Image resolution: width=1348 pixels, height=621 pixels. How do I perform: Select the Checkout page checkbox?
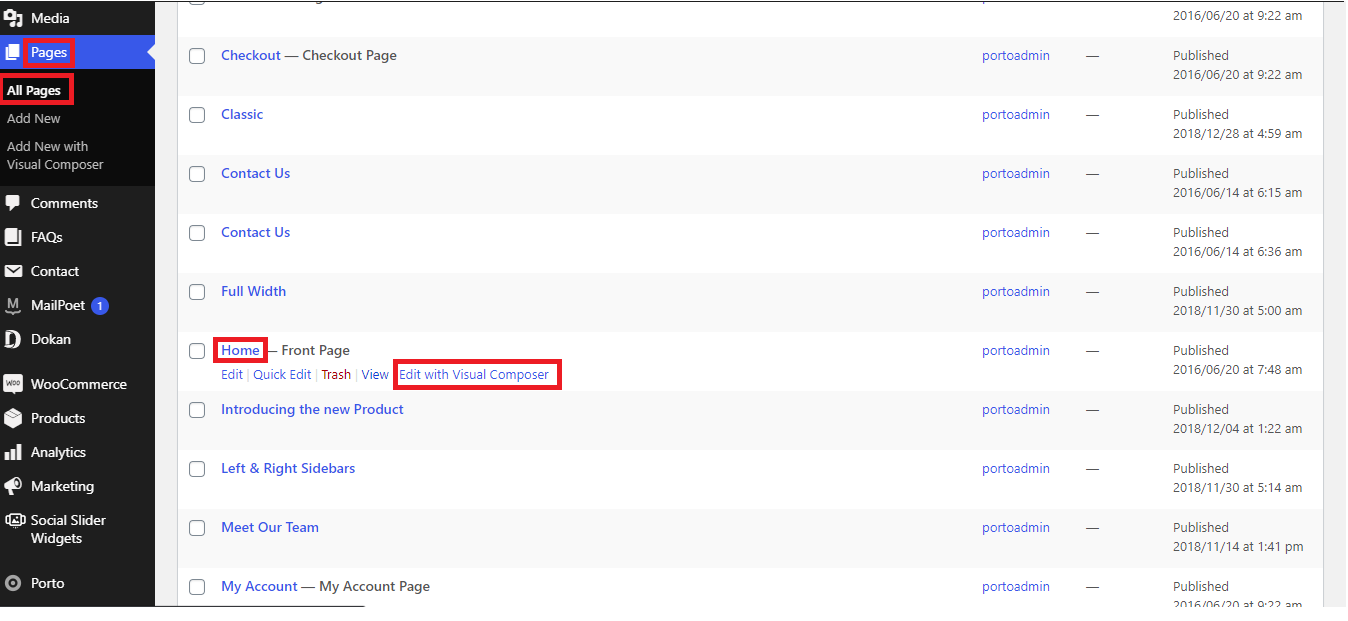(x=197, y=56)
